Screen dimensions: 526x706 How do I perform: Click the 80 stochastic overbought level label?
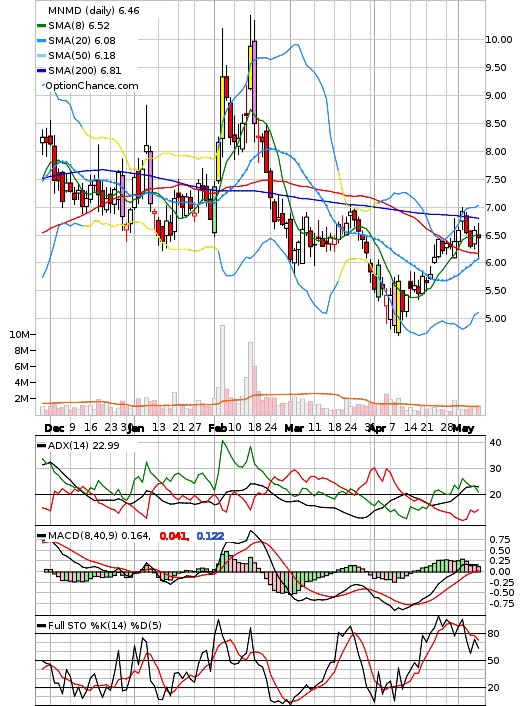[493, 634]
